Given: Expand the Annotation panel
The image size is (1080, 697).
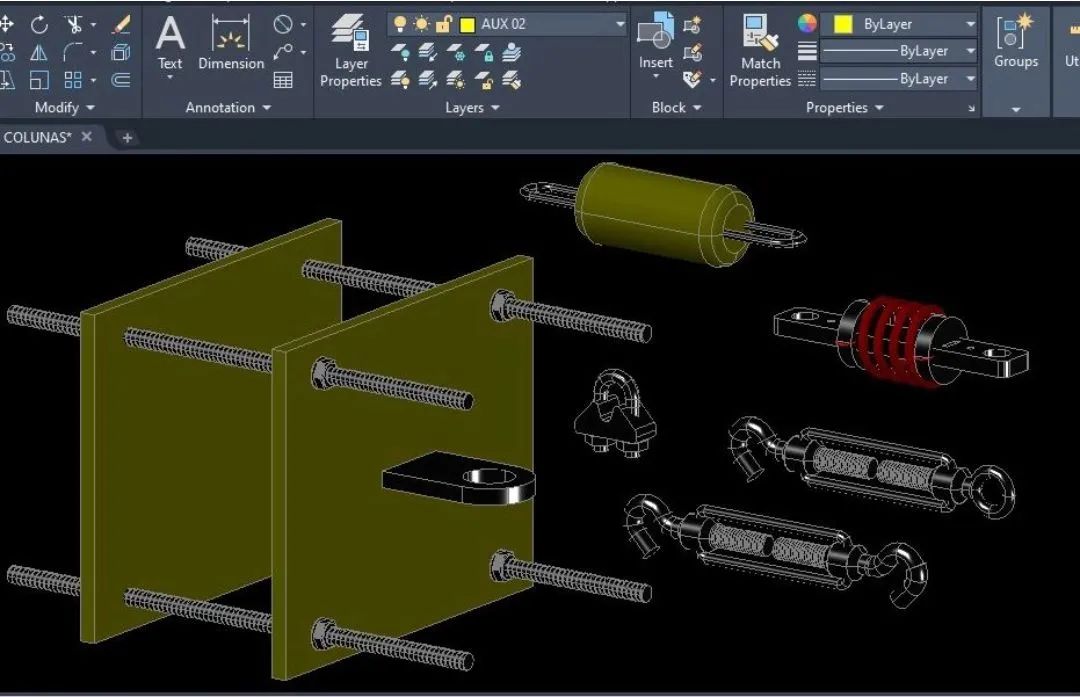Looking at the screenshot, I should pos(228,107).
